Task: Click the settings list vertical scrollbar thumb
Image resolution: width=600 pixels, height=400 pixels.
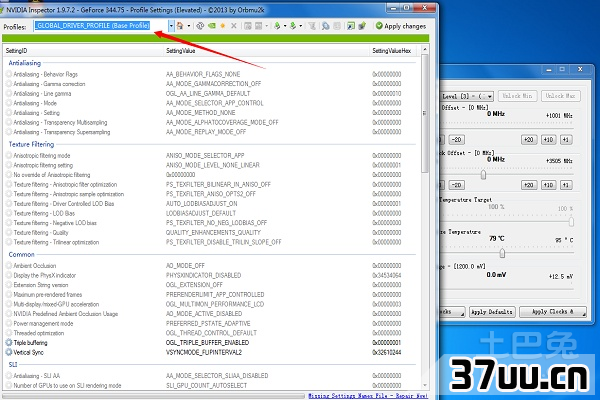Action: 424,113
